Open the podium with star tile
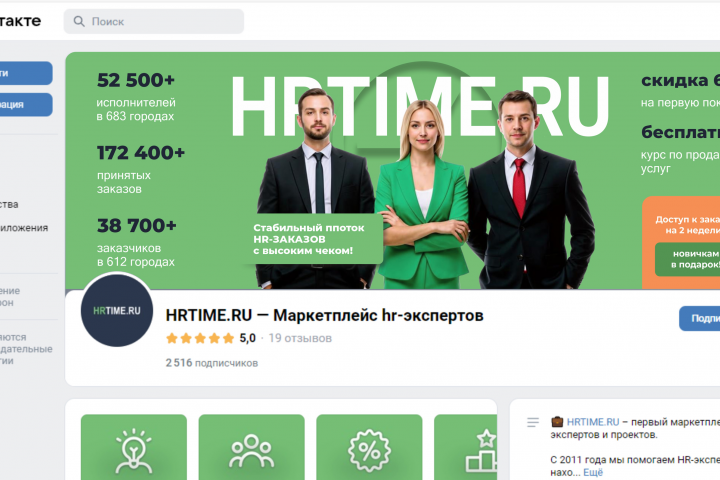Image resolution: width=720 pixels, height=480 pixels. [x=466, y=447]
